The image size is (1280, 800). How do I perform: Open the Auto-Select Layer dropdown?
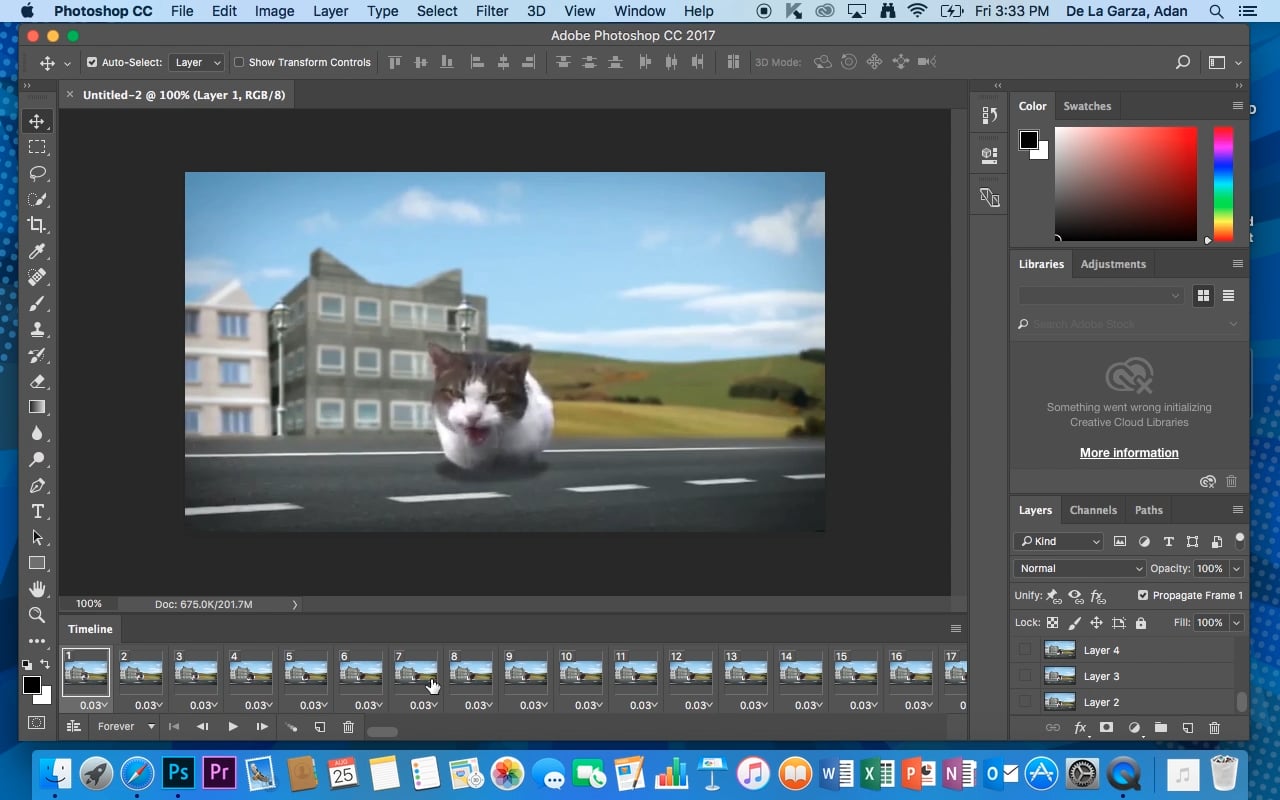pos(197,62)
